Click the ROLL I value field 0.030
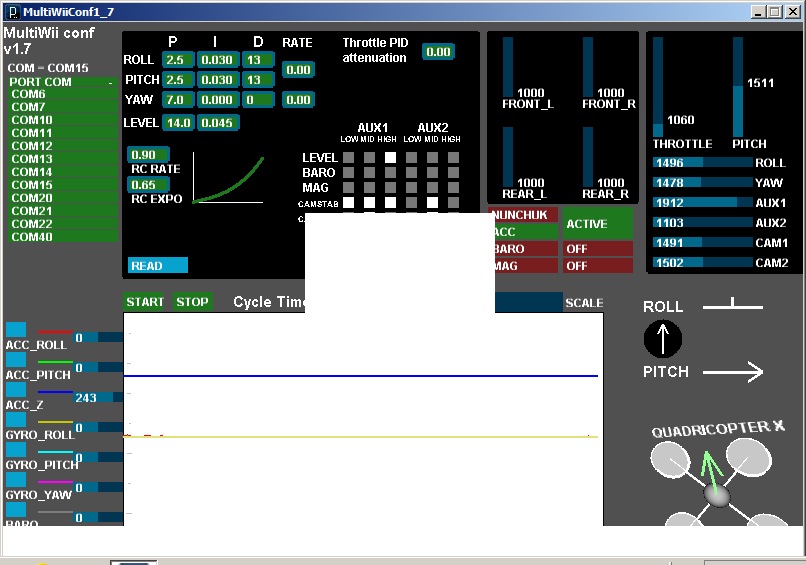This screenshot has width=806, height=565. 218,60
